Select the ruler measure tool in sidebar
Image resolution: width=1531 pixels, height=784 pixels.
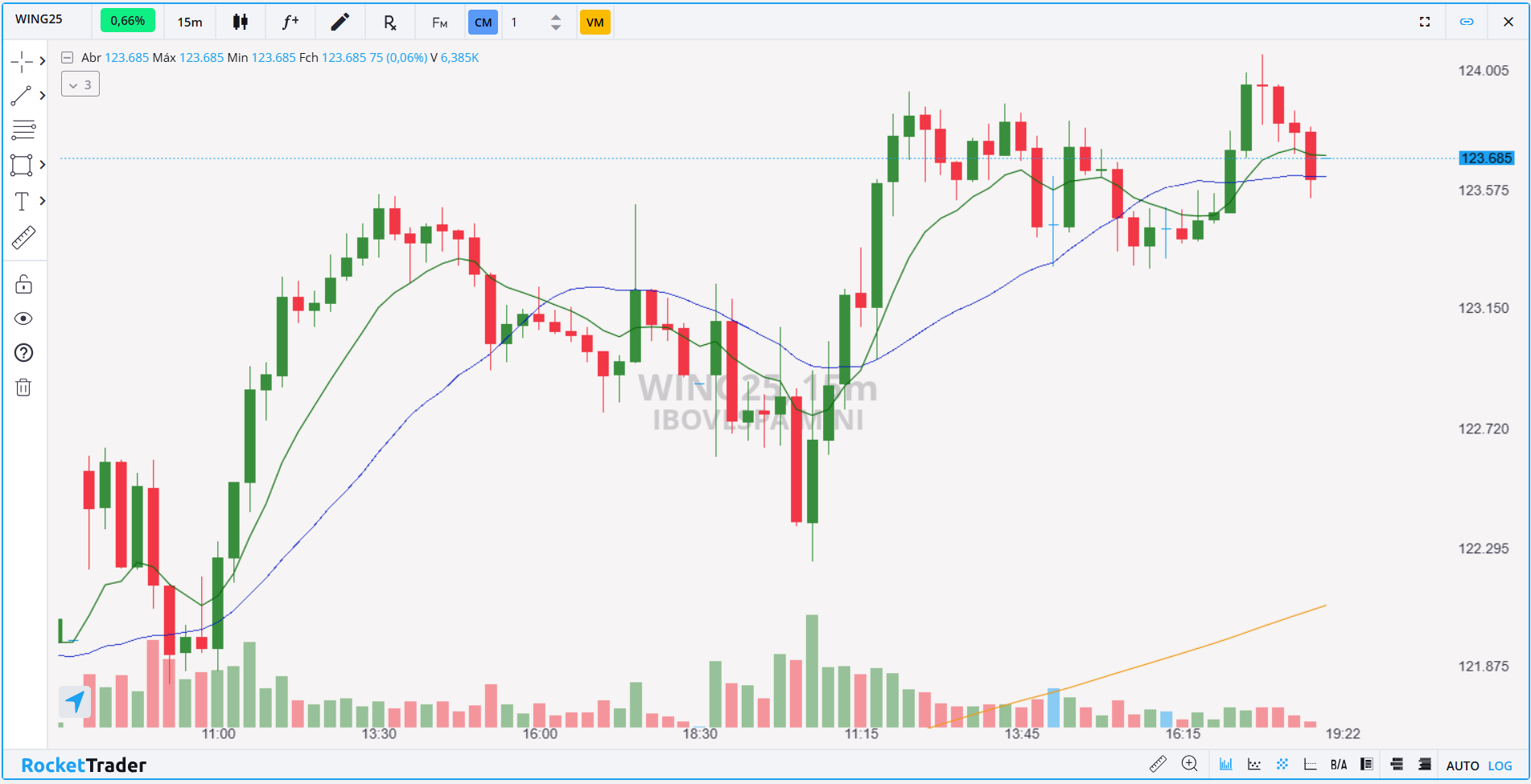[23, 237]
